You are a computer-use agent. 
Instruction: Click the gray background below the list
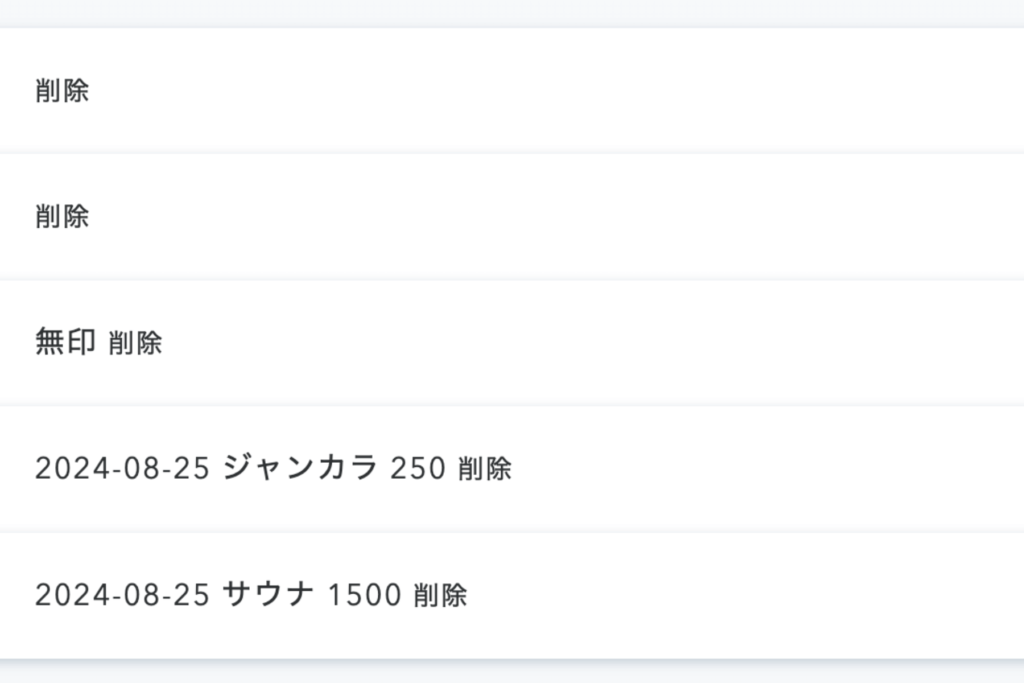click(x=512, y=673)
